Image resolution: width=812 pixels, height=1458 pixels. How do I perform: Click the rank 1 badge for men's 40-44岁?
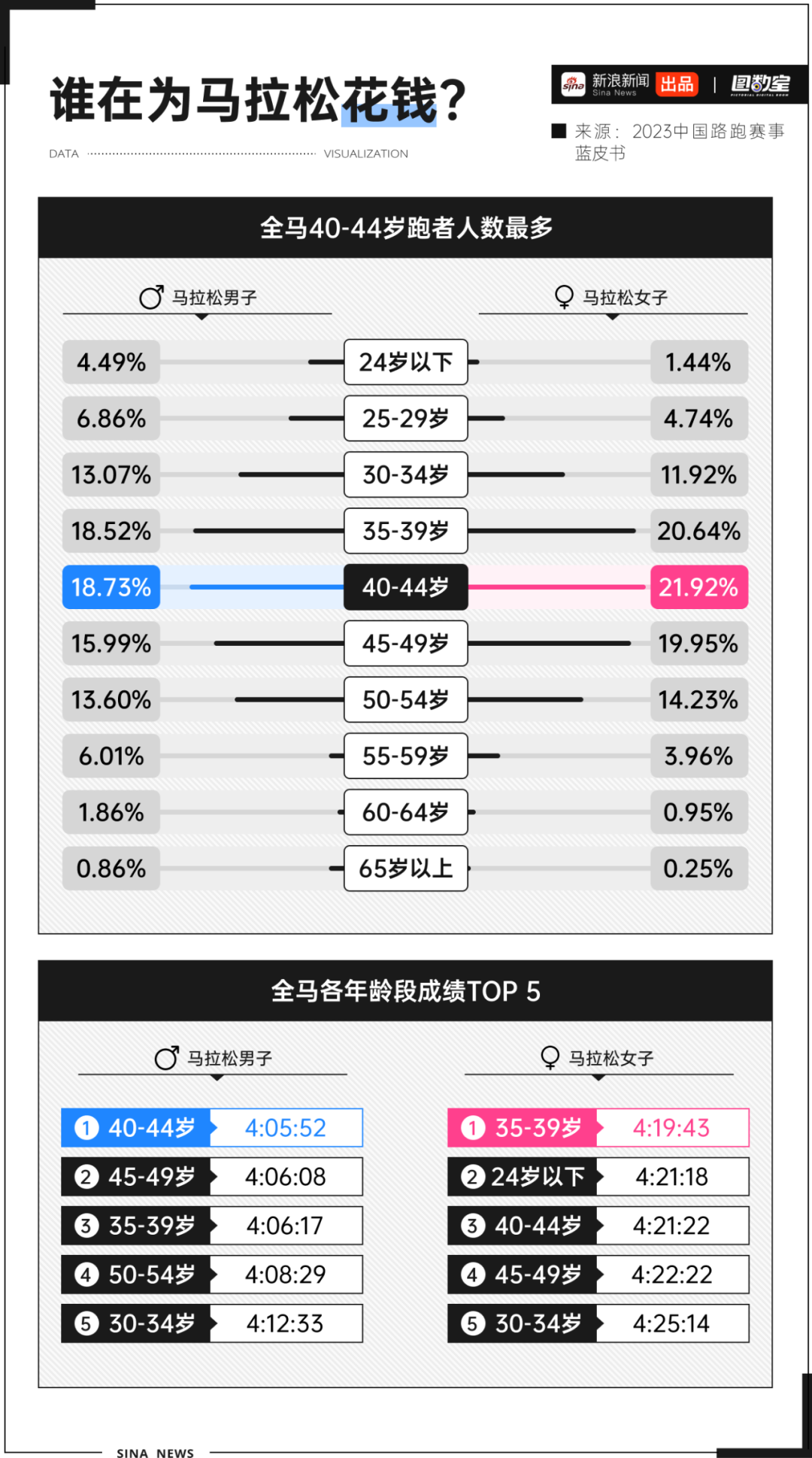[x=86, y=1128]
